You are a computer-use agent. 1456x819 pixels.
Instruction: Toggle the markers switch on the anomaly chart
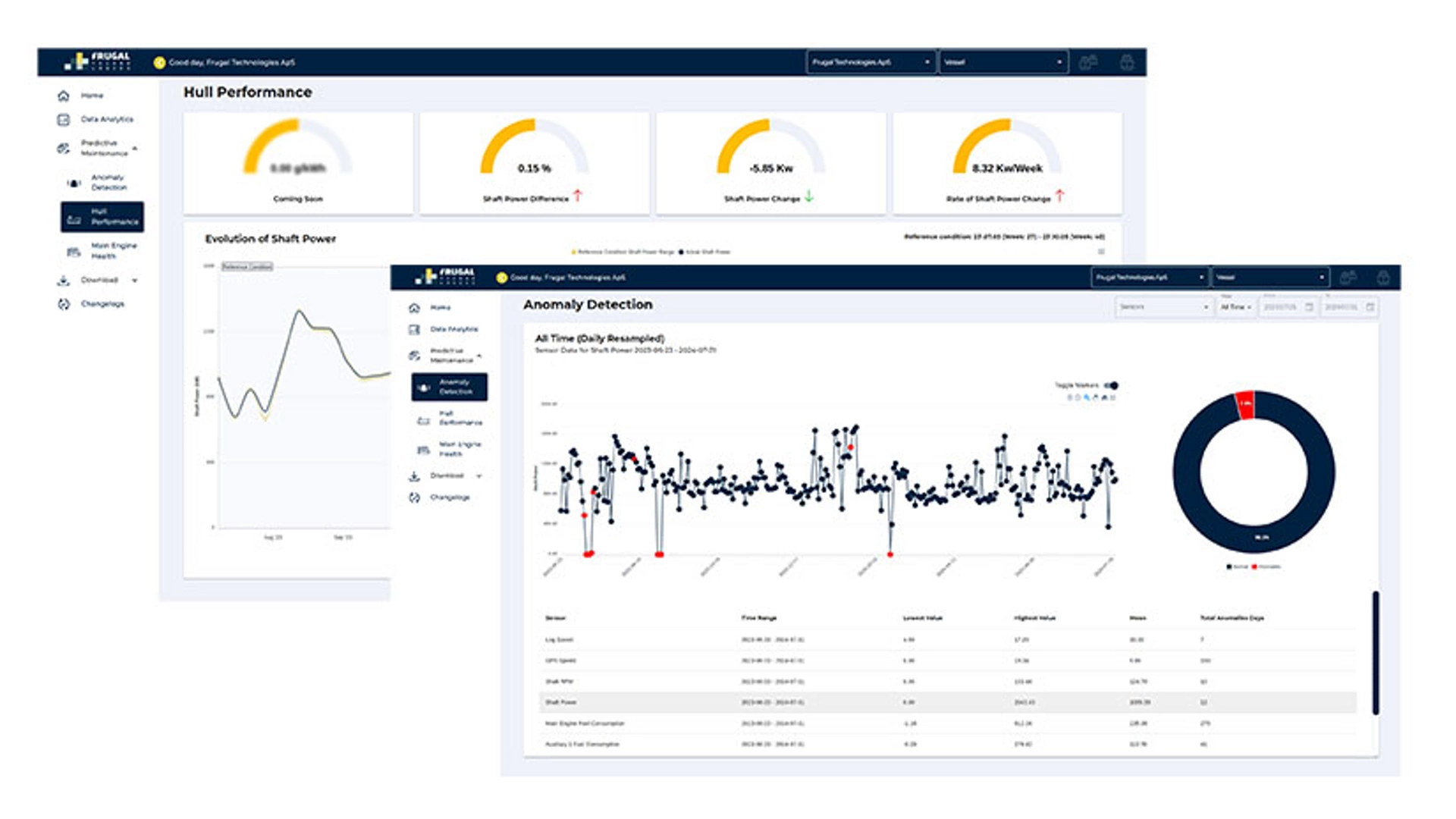pyautogui.click(x=1112, y=385)
